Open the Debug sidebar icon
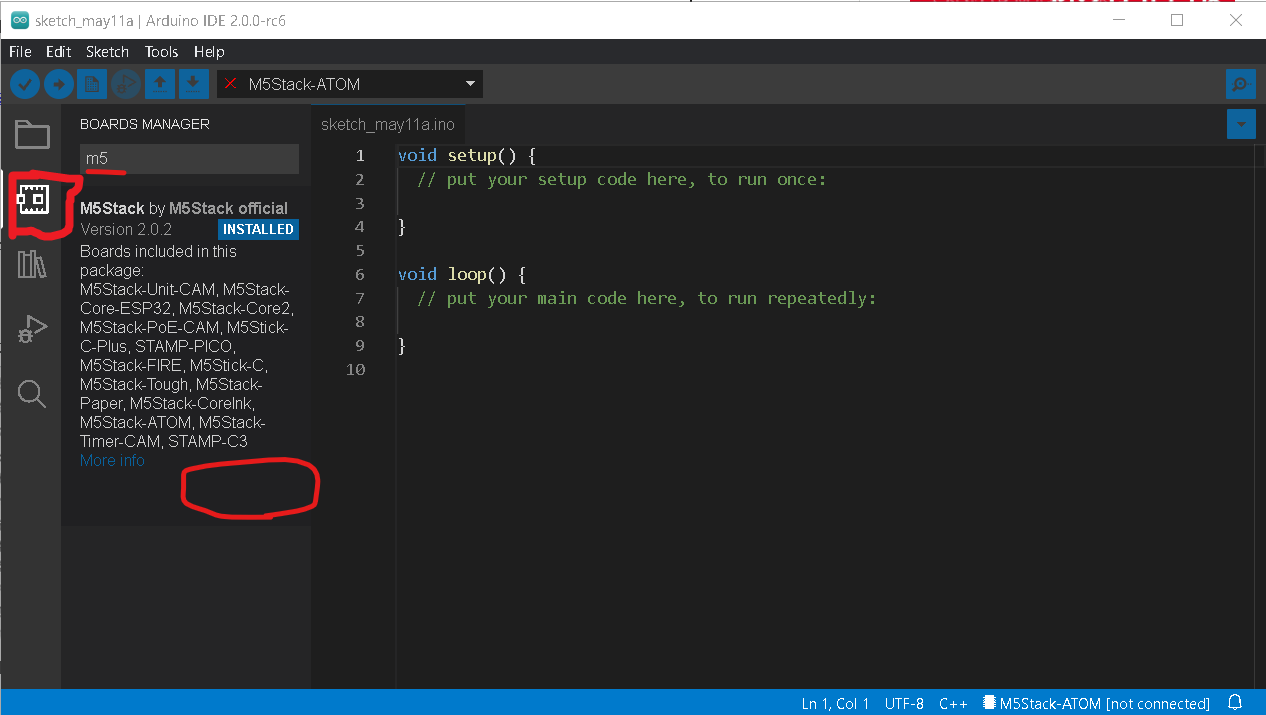The image size is (1266, 715). point(32,329)
